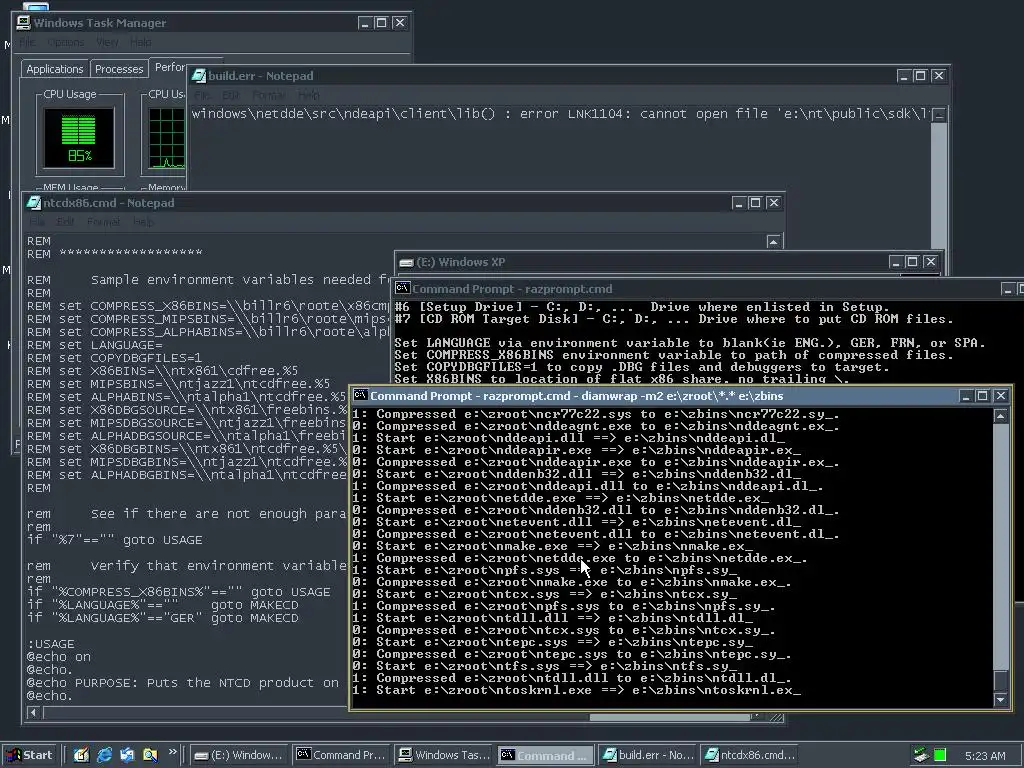Open the Format menu in build.err Notepad
Image resolution: width=1024 pixels, height=768 pixels.
tap(269, 95)
